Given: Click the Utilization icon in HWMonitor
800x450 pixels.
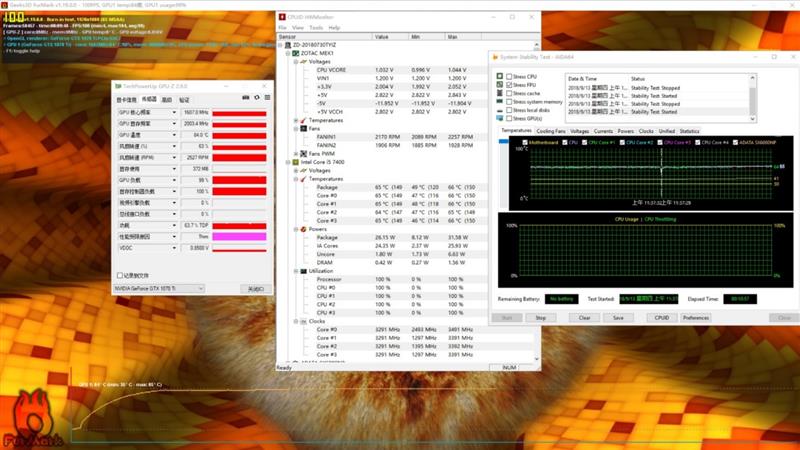Looking at the screenshot, I should tap(304, 271).
